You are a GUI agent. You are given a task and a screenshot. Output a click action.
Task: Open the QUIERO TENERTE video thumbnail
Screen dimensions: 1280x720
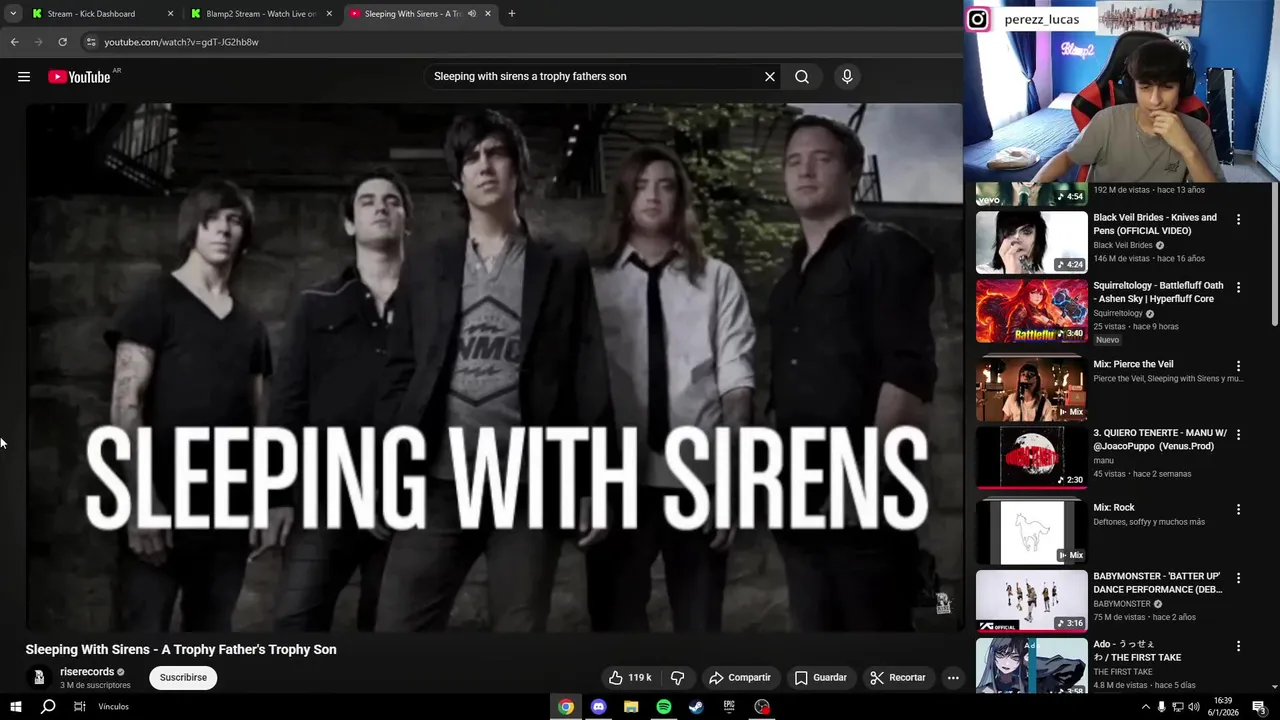pos(1031,458)
